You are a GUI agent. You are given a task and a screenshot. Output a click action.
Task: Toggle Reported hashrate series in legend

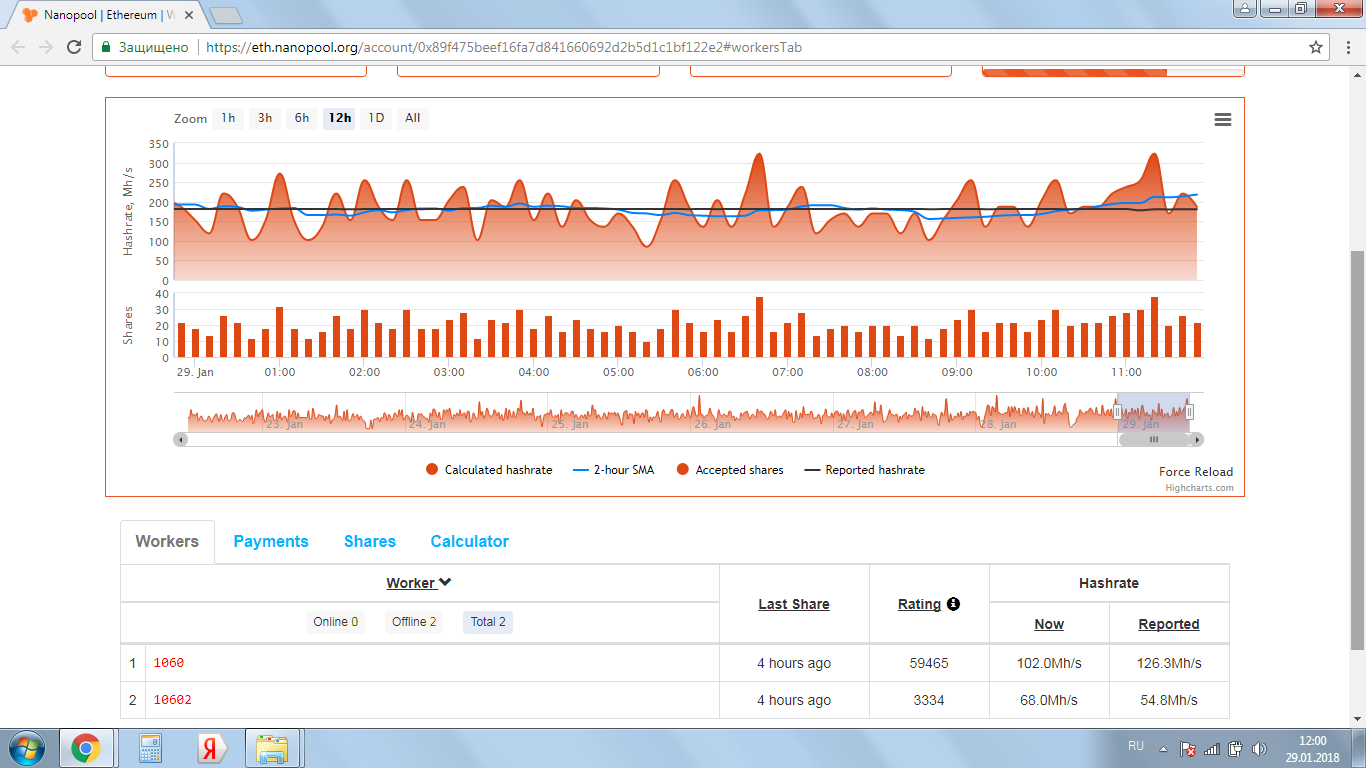865,470
